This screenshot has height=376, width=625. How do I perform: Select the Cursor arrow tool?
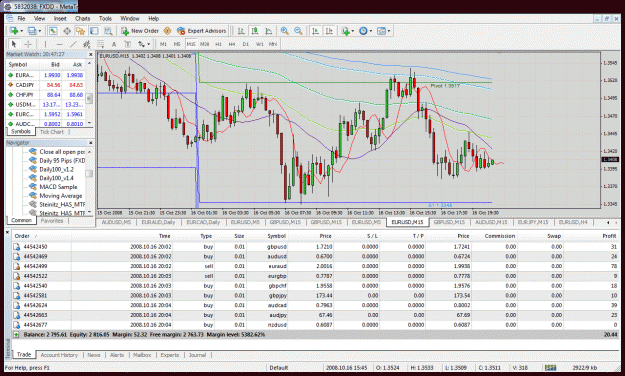(14, 44)
